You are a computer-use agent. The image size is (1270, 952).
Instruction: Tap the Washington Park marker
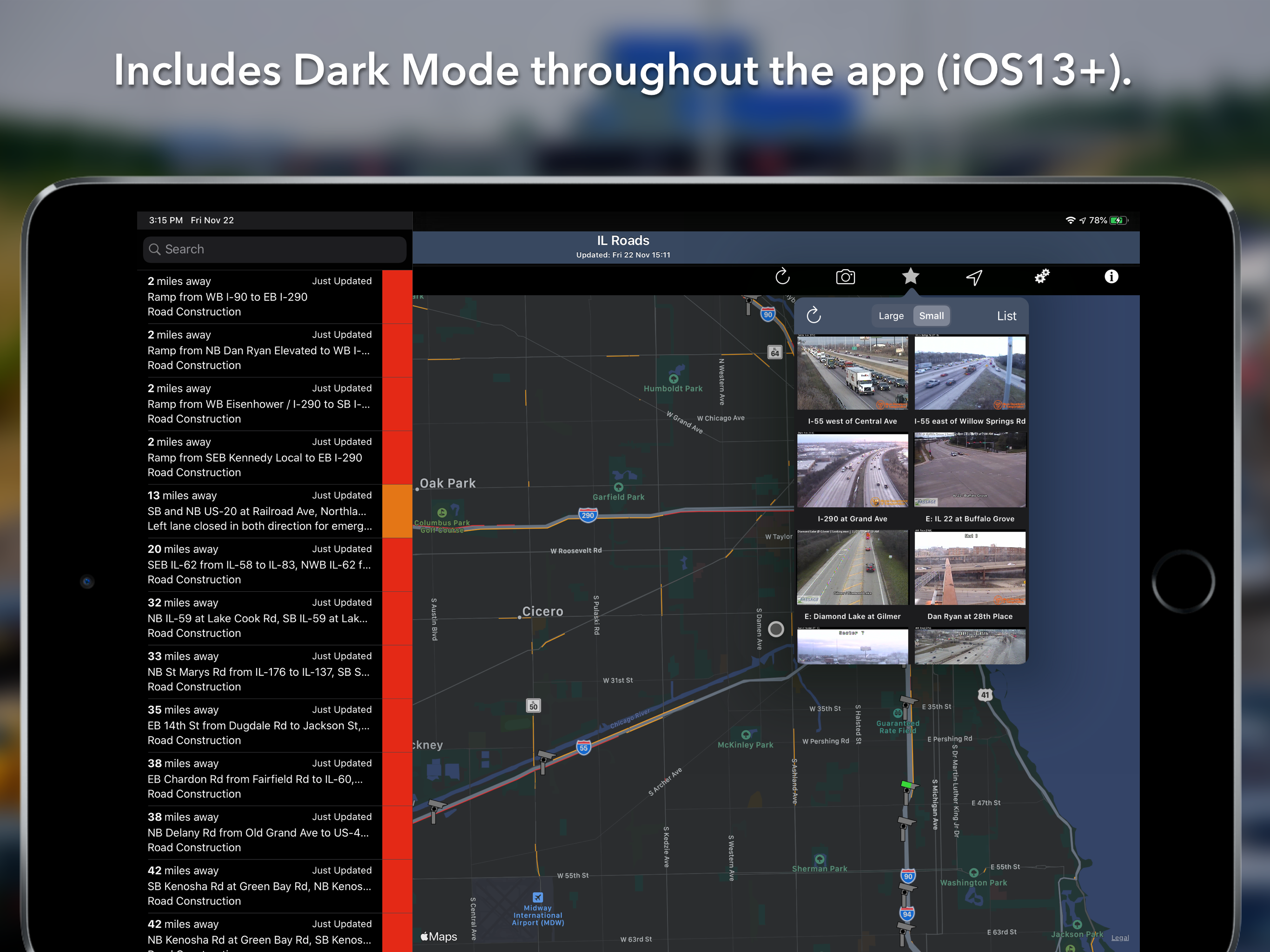[974, 873]
